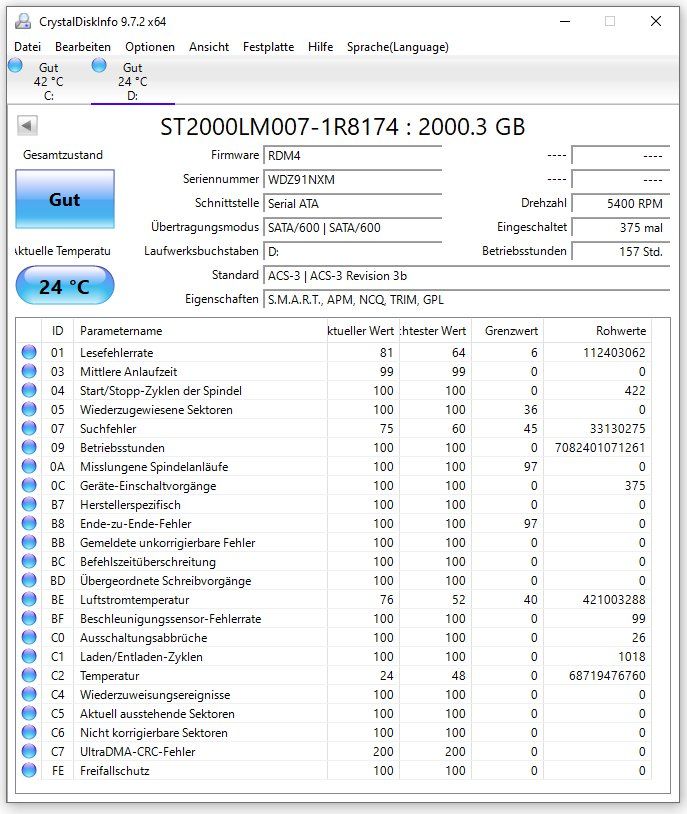Image resolution: width=687 pixels, height=814 pixels.
Task: Select the D: drive tab at 24 °C
Action: tap(132, 81)
